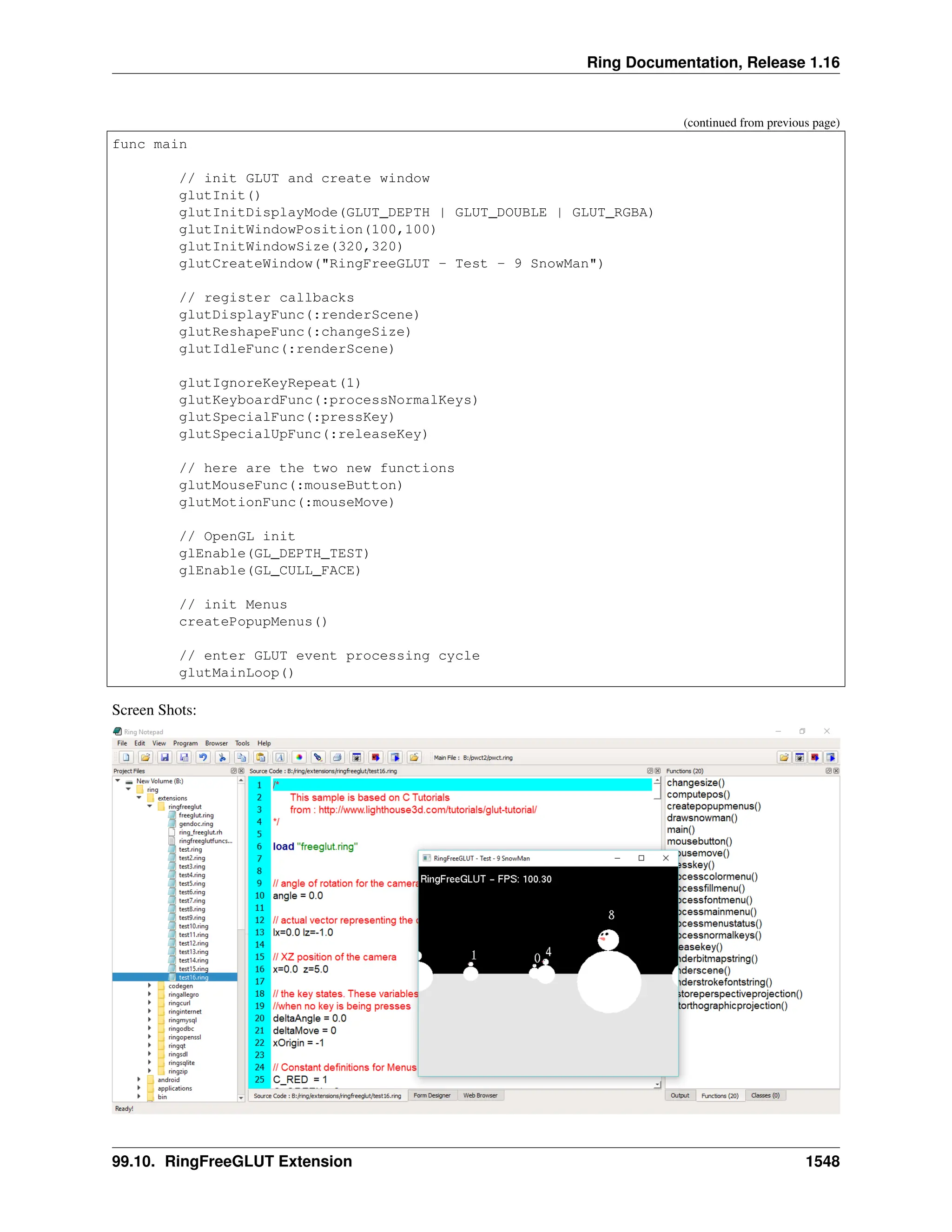Open test10.ring in project tree
Screen dimensions: 952x1232
tap(193, 926)
